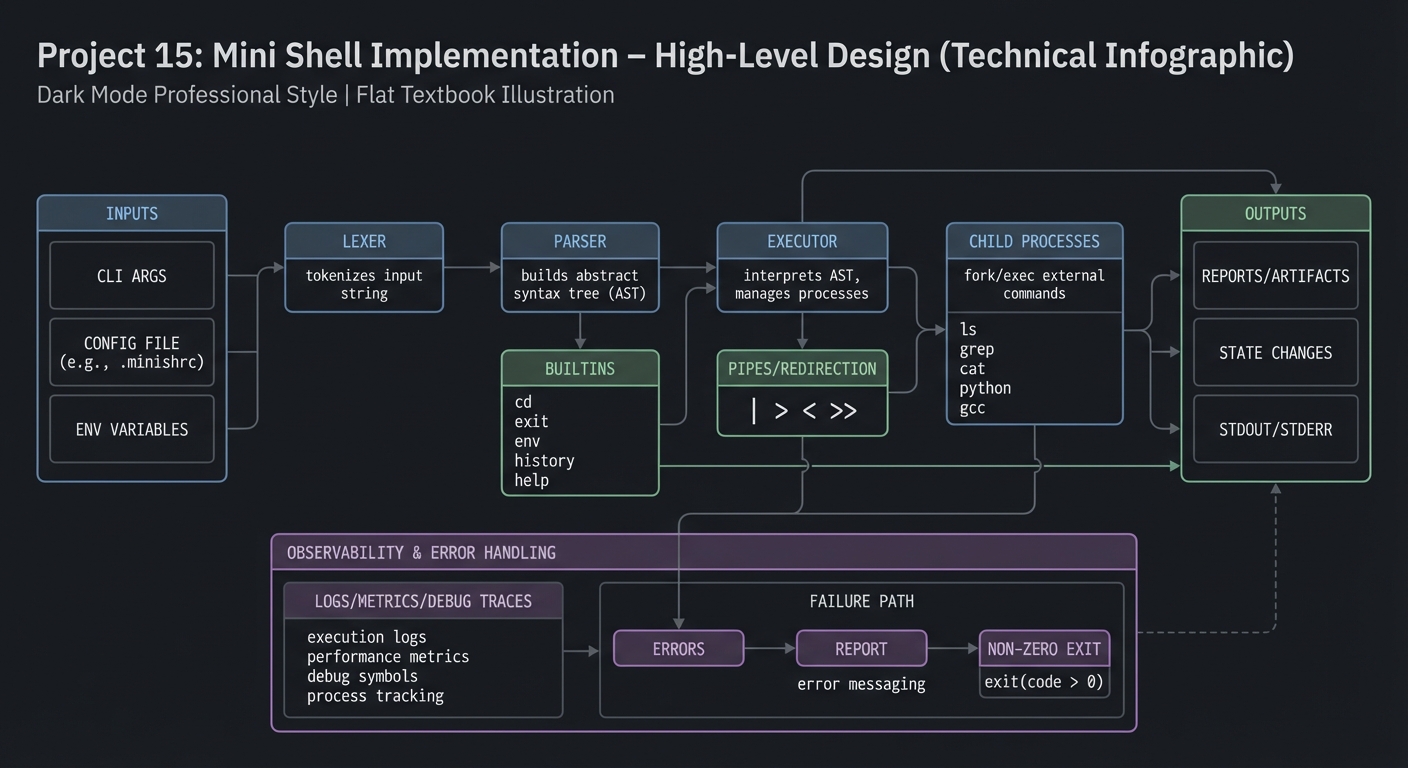This screenshot has height=768, width=1408.
Task: Click the REPORT button
Action: pyautogui.click(x=861, y=648)
